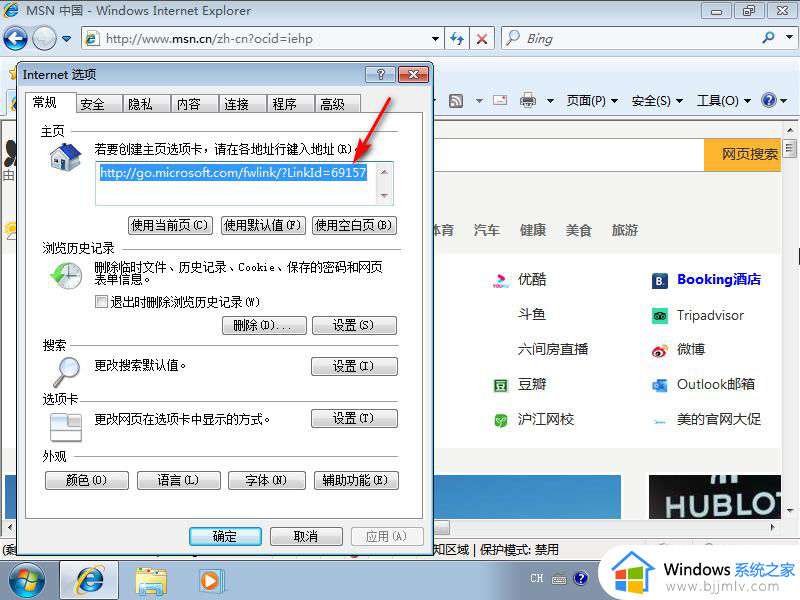
Task: Open the 旅游 category on MSN page
Action: tap(624, 230)
